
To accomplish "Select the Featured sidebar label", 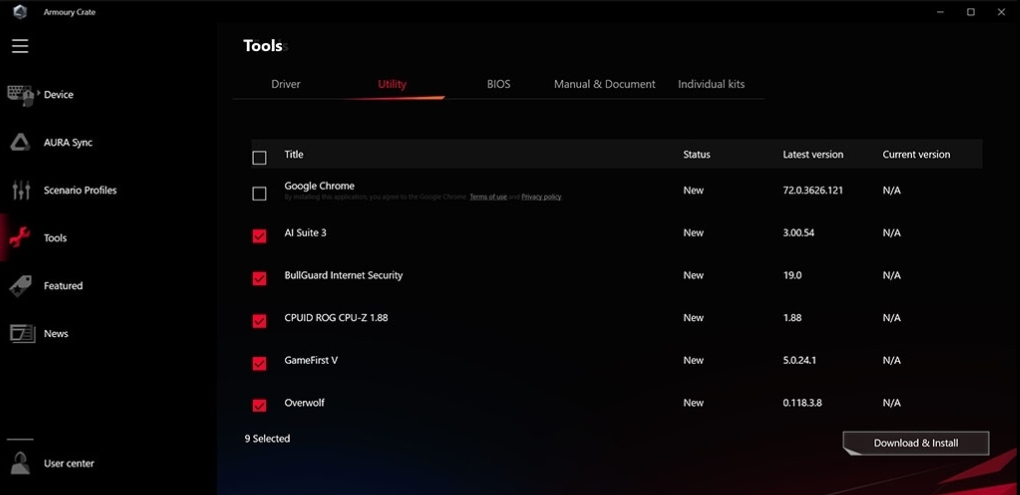I will click(63, 286).
